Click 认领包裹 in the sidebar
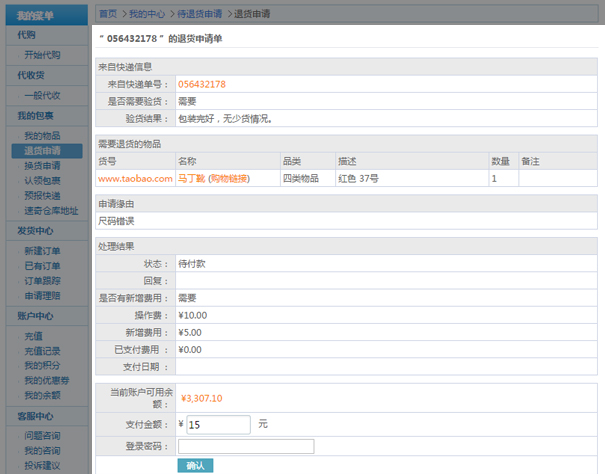Viewport: 605px width, 474px height. pos(42,180)
